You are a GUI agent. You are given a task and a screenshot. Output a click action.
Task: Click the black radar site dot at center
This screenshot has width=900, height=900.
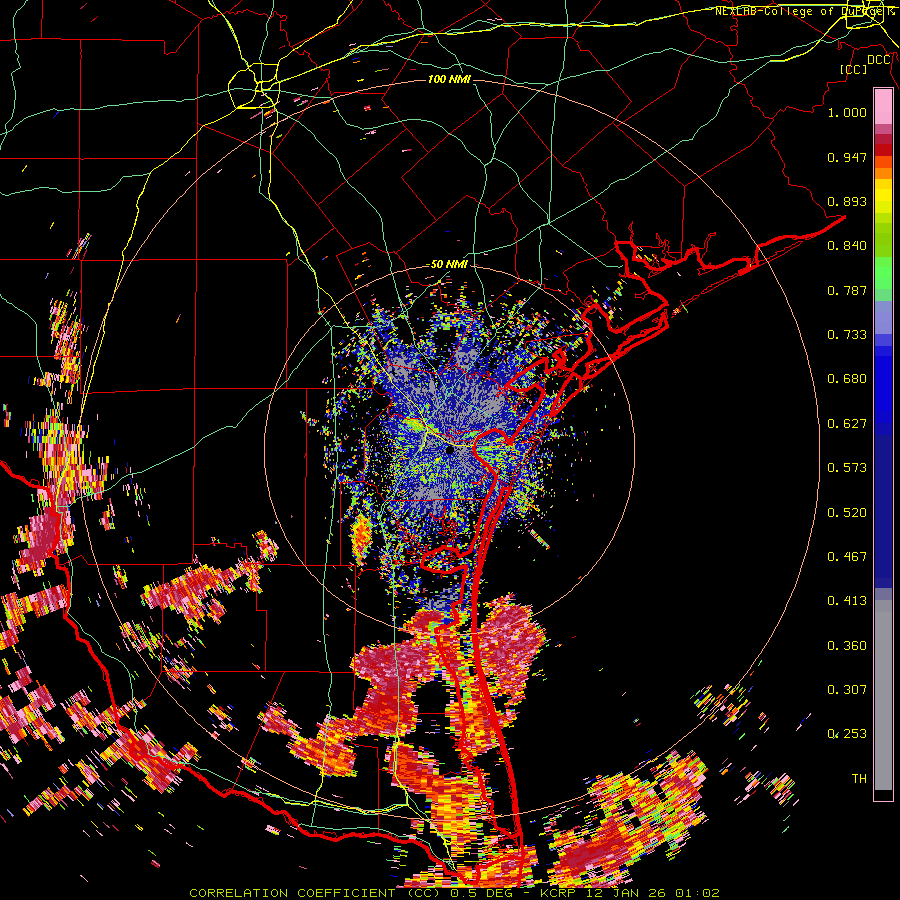449,451
